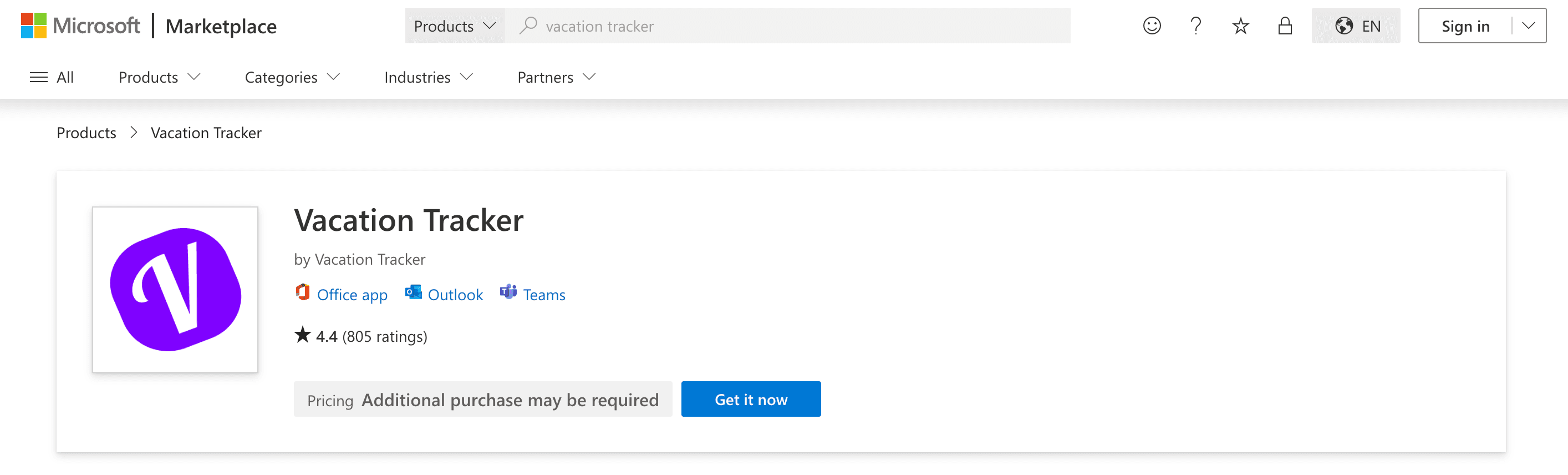Click the Sign in button
The width and height of the screenshot is (1568, 475).
[x=1465, y=26]
